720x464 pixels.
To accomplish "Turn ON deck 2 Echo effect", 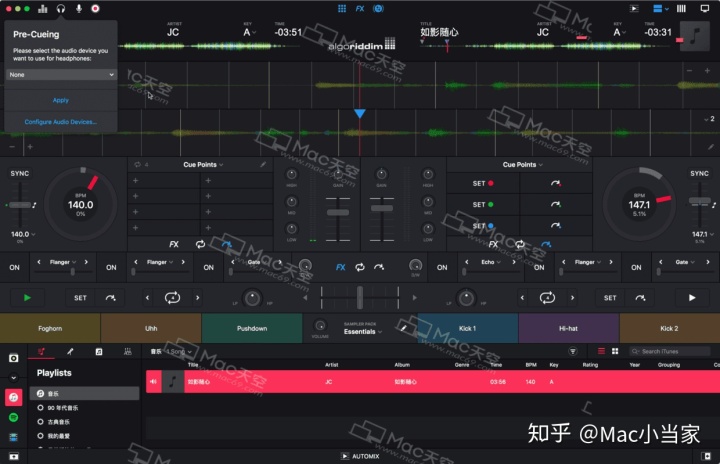I will pyautogui.click(x=442, y=267).
